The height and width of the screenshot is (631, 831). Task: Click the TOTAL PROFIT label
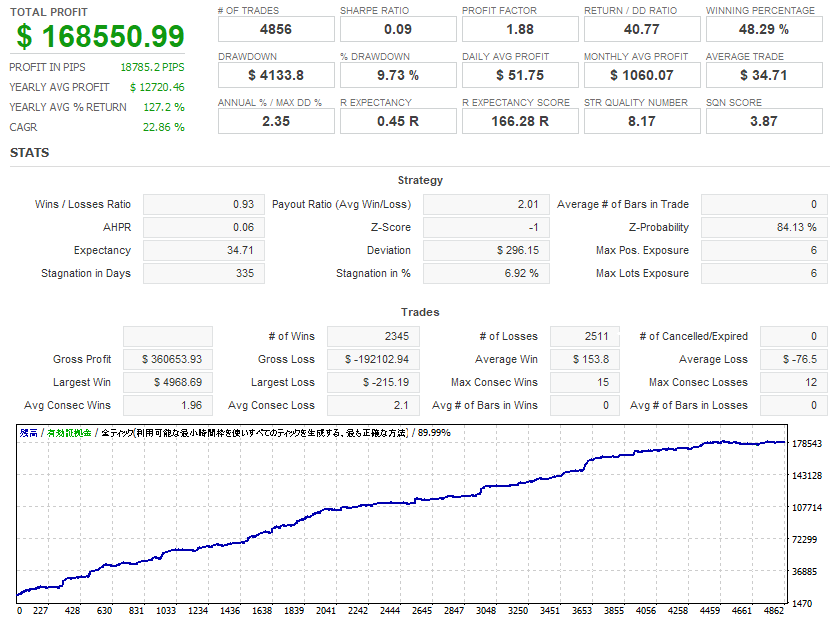(x=49, y=12)
